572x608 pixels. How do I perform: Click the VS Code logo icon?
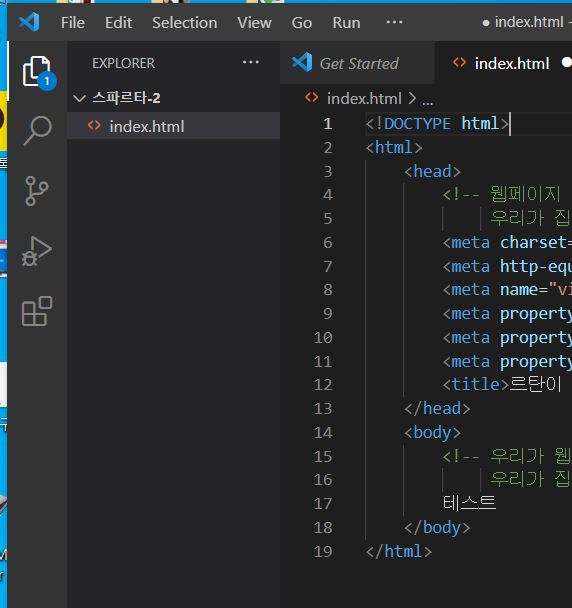29,22
